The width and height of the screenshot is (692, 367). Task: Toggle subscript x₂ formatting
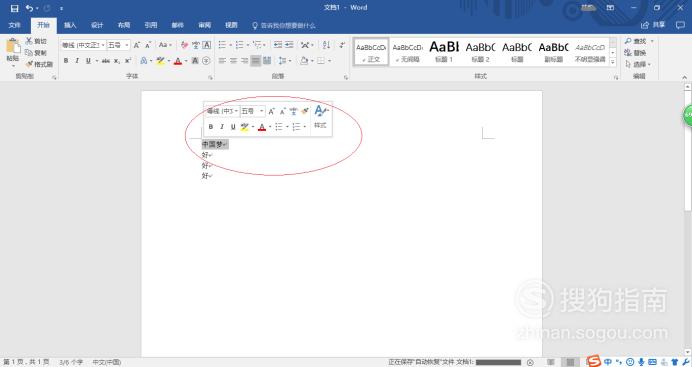pyautogui.click(x=117, y=61)
